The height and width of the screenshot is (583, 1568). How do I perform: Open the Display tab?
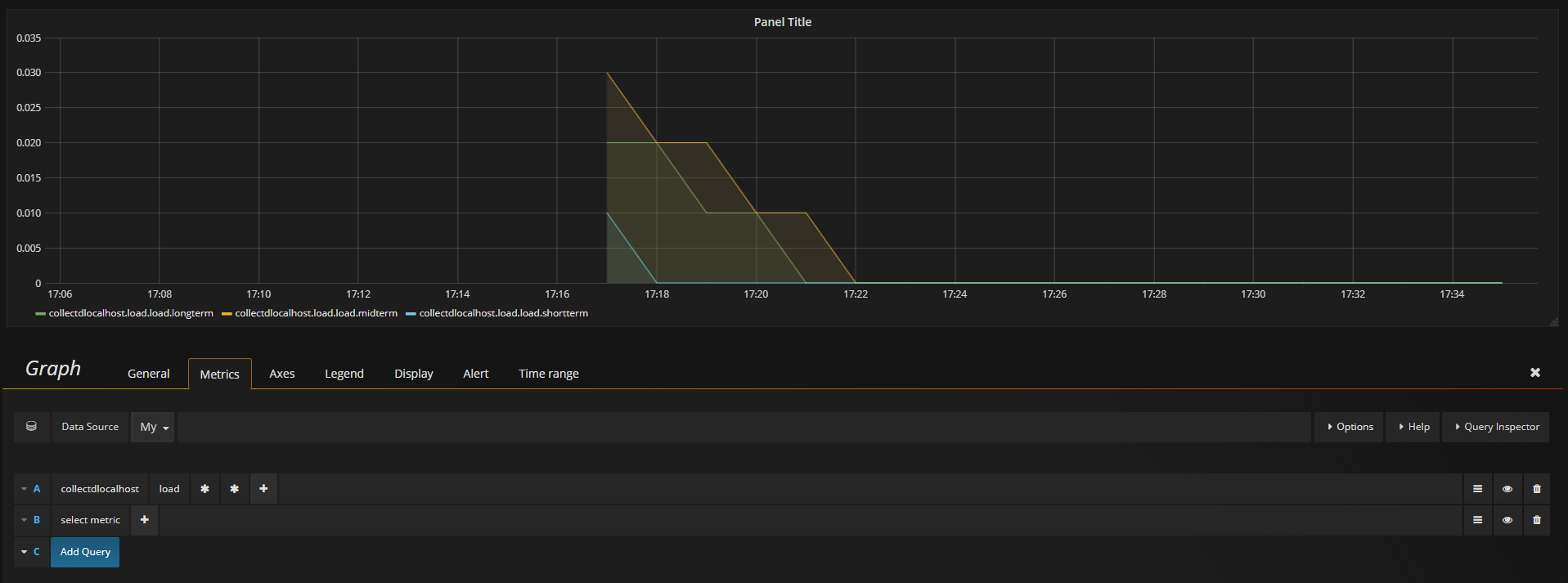pyautogui.click(x=414, y=374)
